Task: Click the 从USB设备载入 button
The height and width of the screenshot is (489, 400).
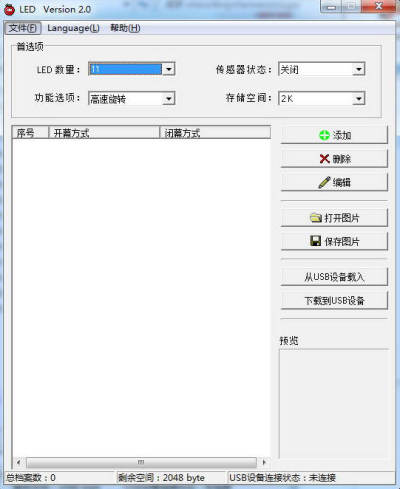Action: (x=334, y=277)
